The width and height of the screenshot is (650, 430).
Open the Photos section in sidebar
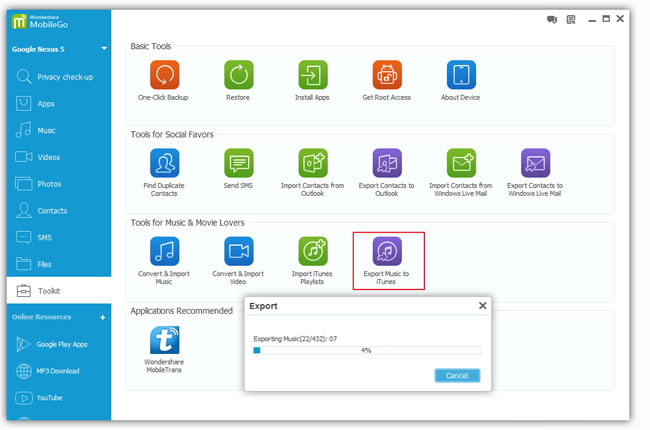pyautogui.click(x=59, y=184)
